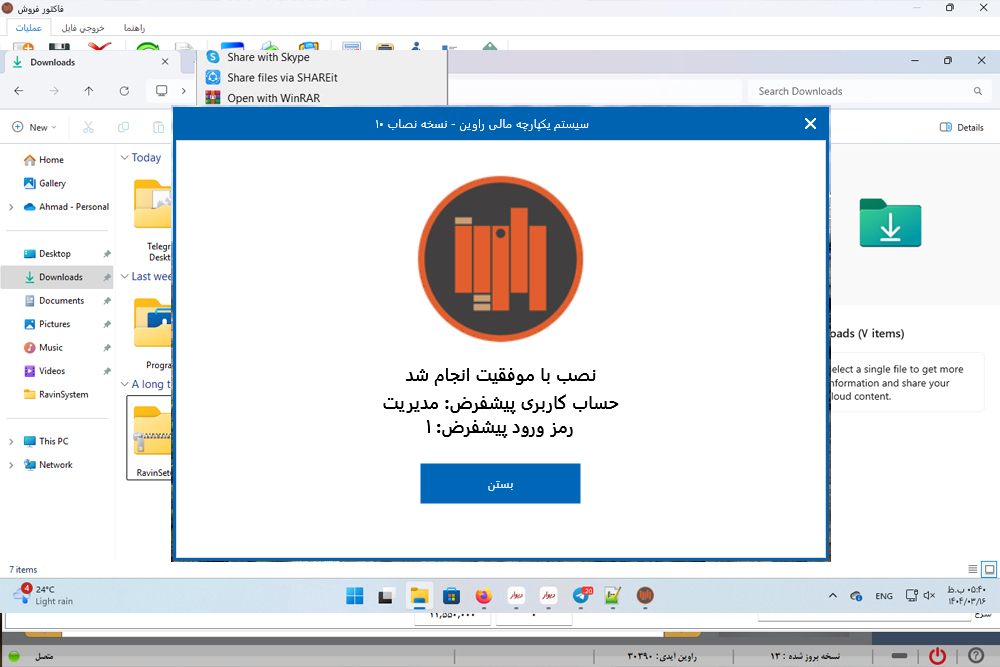Image resolution: width=1000 pixels, height=667 pixels.
Task: Refresh the Downloads folder view
Action: click(124, 91)
